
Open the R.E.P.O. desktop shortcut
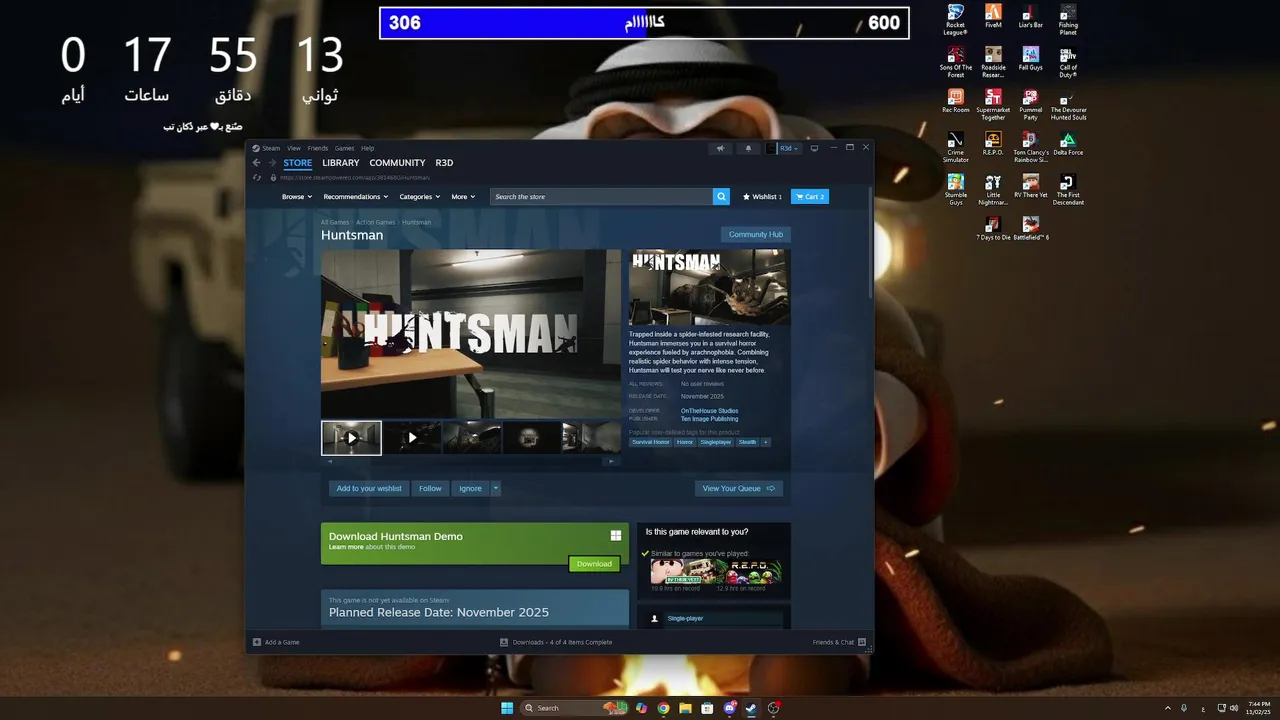click(993, 143)
